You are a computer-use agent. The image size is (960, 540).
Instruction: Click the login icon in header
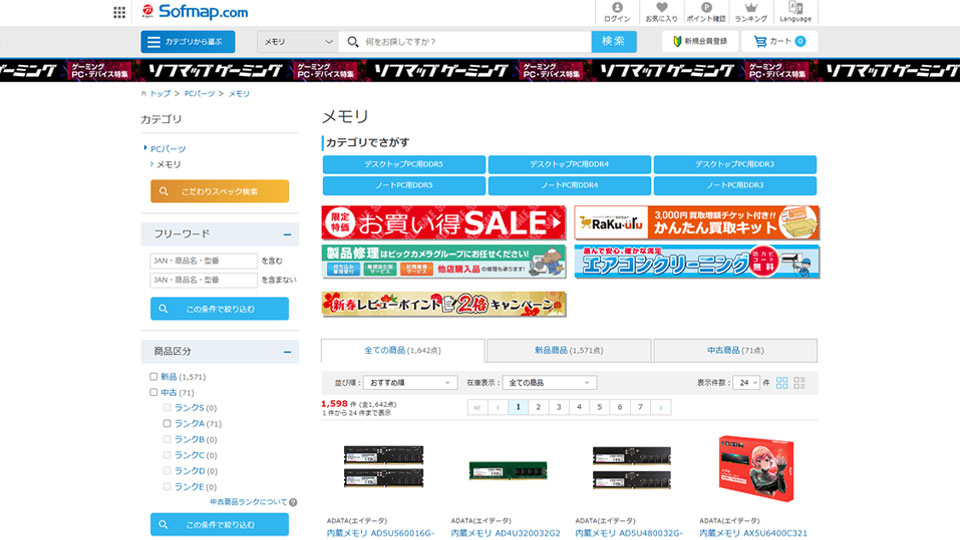coord(617,9)
